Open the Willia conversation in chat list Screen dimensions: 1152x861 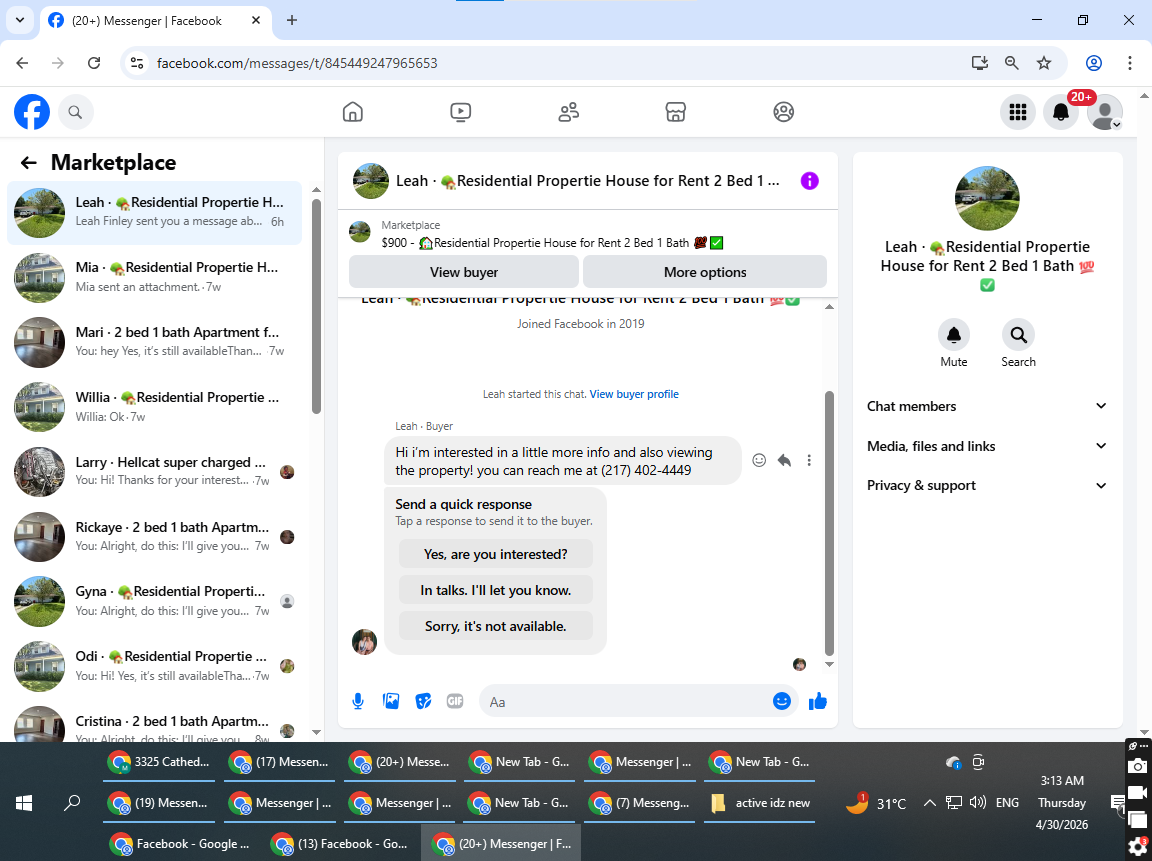coord(154,406)
